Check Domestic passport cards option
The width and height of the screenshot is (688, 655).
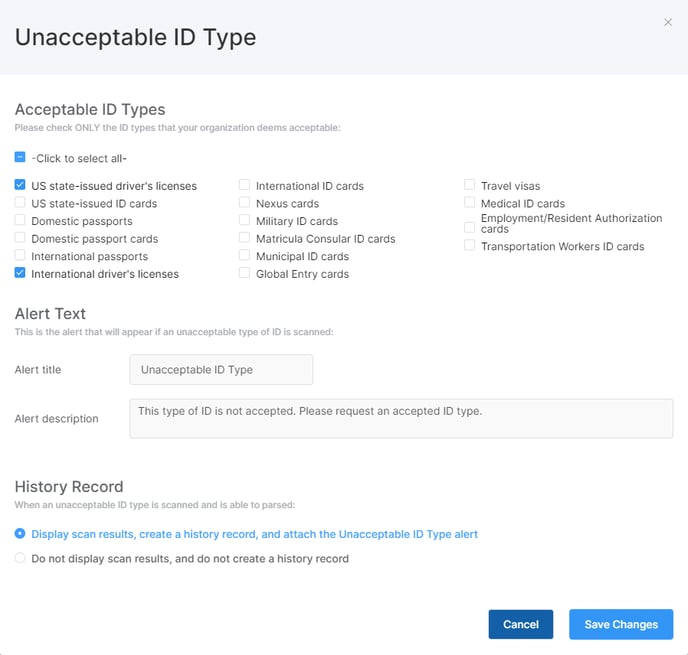tap(20, 237)
